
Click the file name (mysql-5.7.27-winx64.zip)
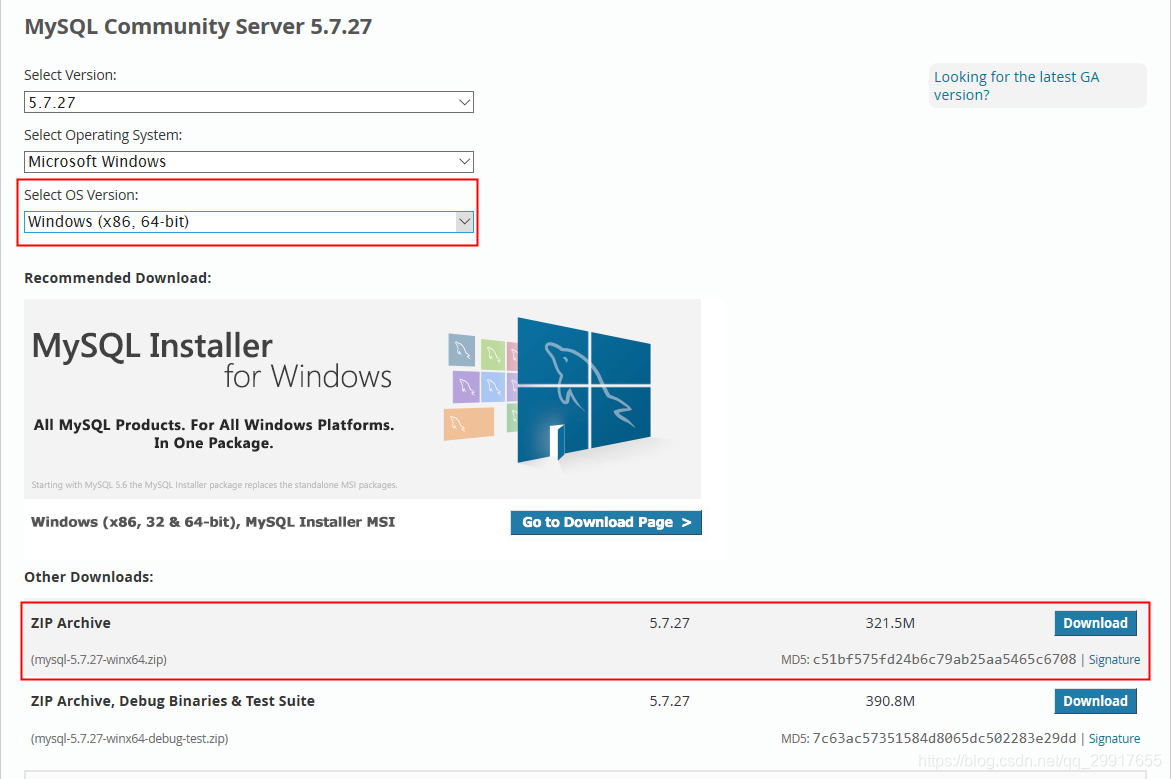coord(99,659)
